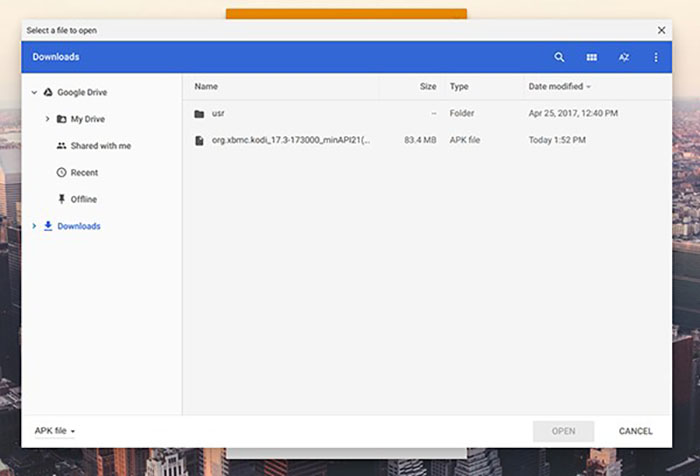Click the Google Drive triangle icon
The width and height of the screenshot is (700, 476).
pos(48,92)
